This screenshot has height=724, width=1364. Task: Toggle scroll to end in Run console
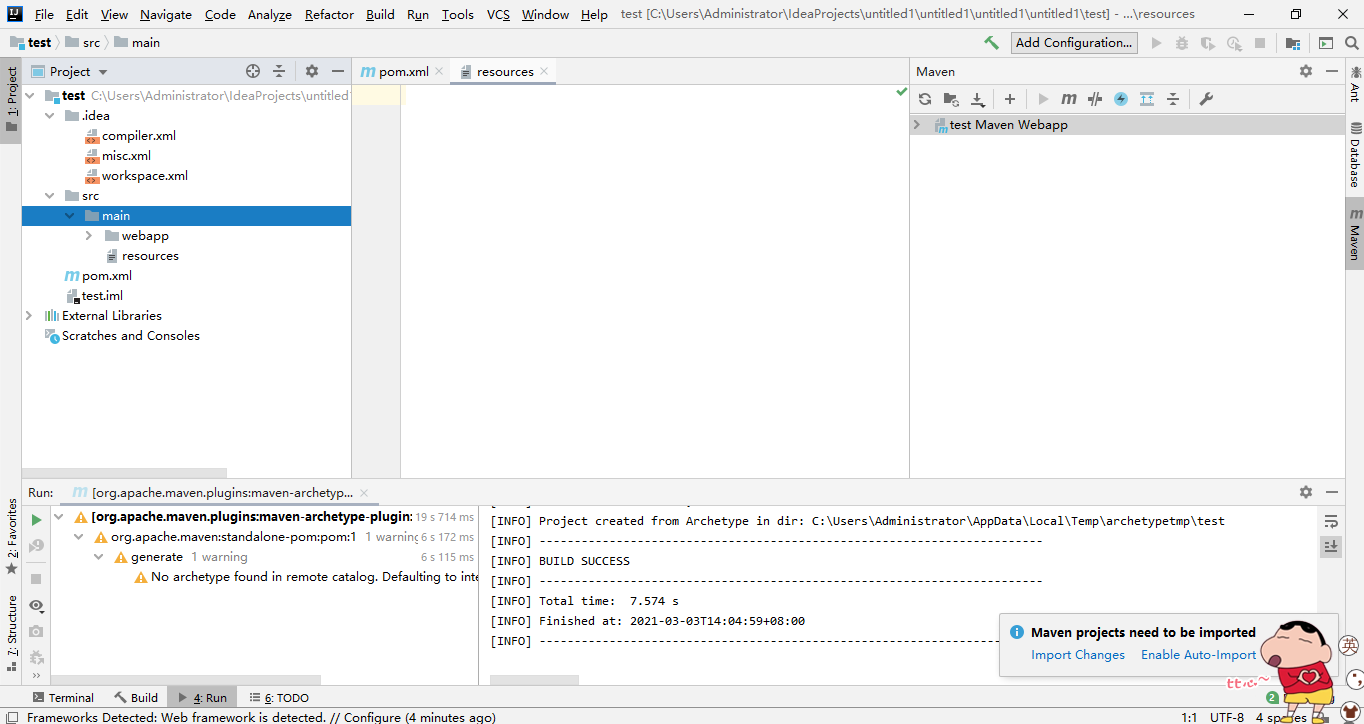[1331, 546]
